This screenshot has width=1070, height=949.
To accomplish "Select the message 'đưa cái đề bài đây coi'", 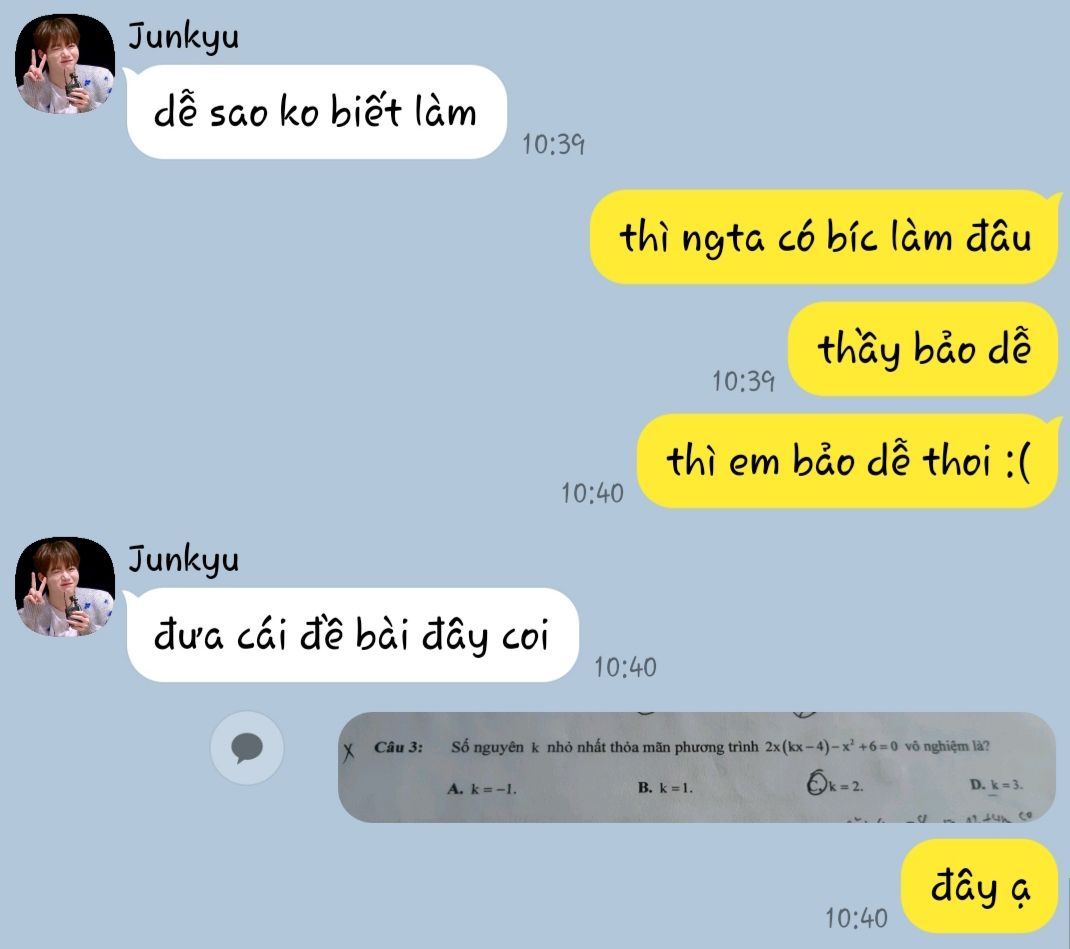I will tap(353, 634).
